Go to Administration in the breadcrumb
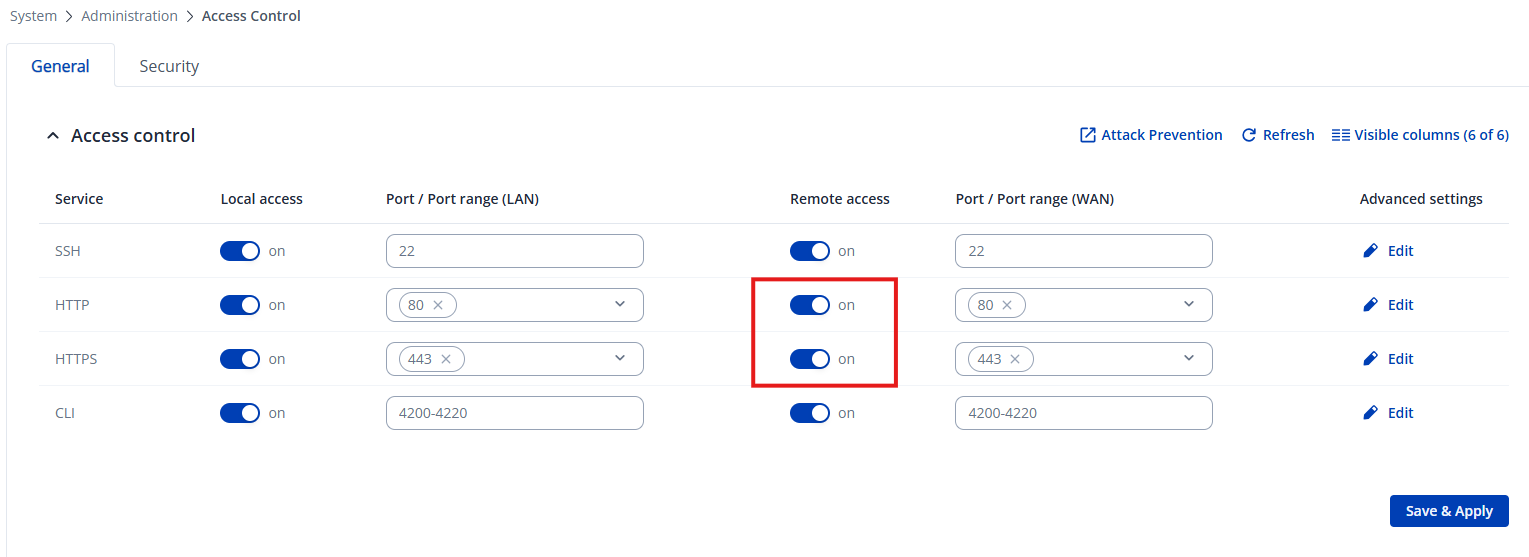 point(129,16)
